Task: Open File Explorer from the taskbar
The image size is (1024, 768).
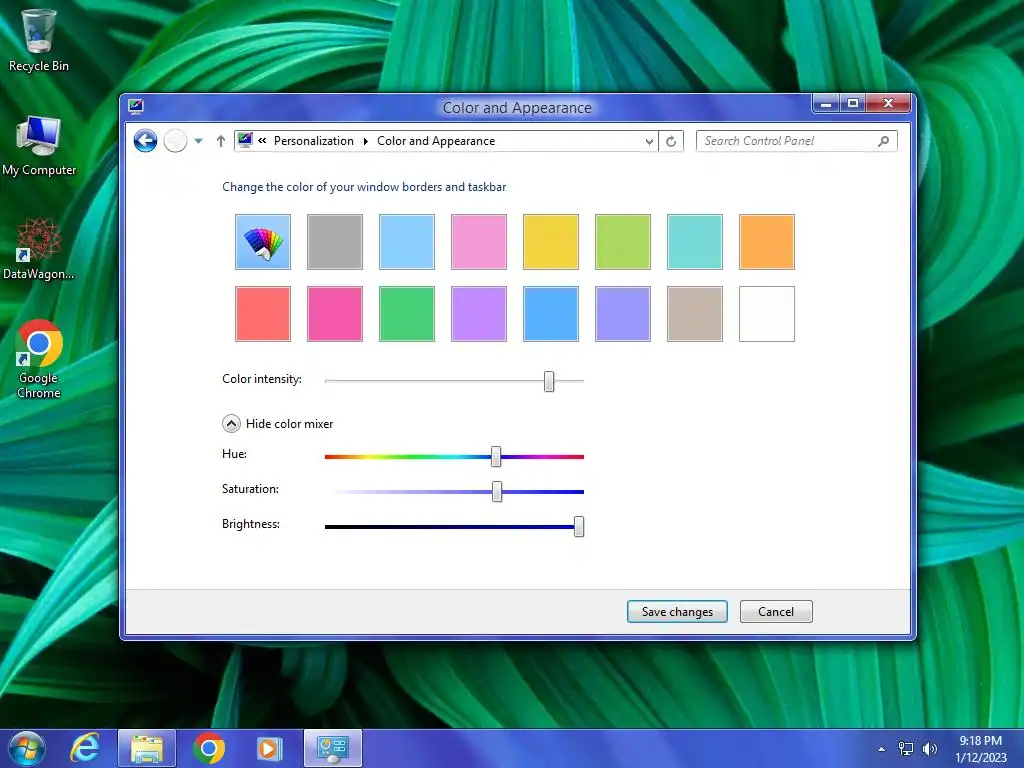Action: (147, 748)
